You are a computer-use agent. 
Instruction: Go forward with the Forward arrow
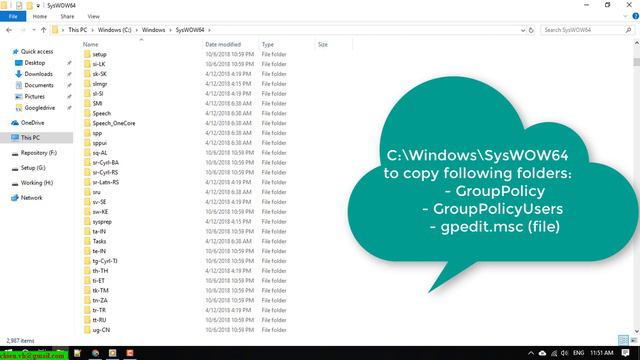pyautogui.click(x=23, y=30)
